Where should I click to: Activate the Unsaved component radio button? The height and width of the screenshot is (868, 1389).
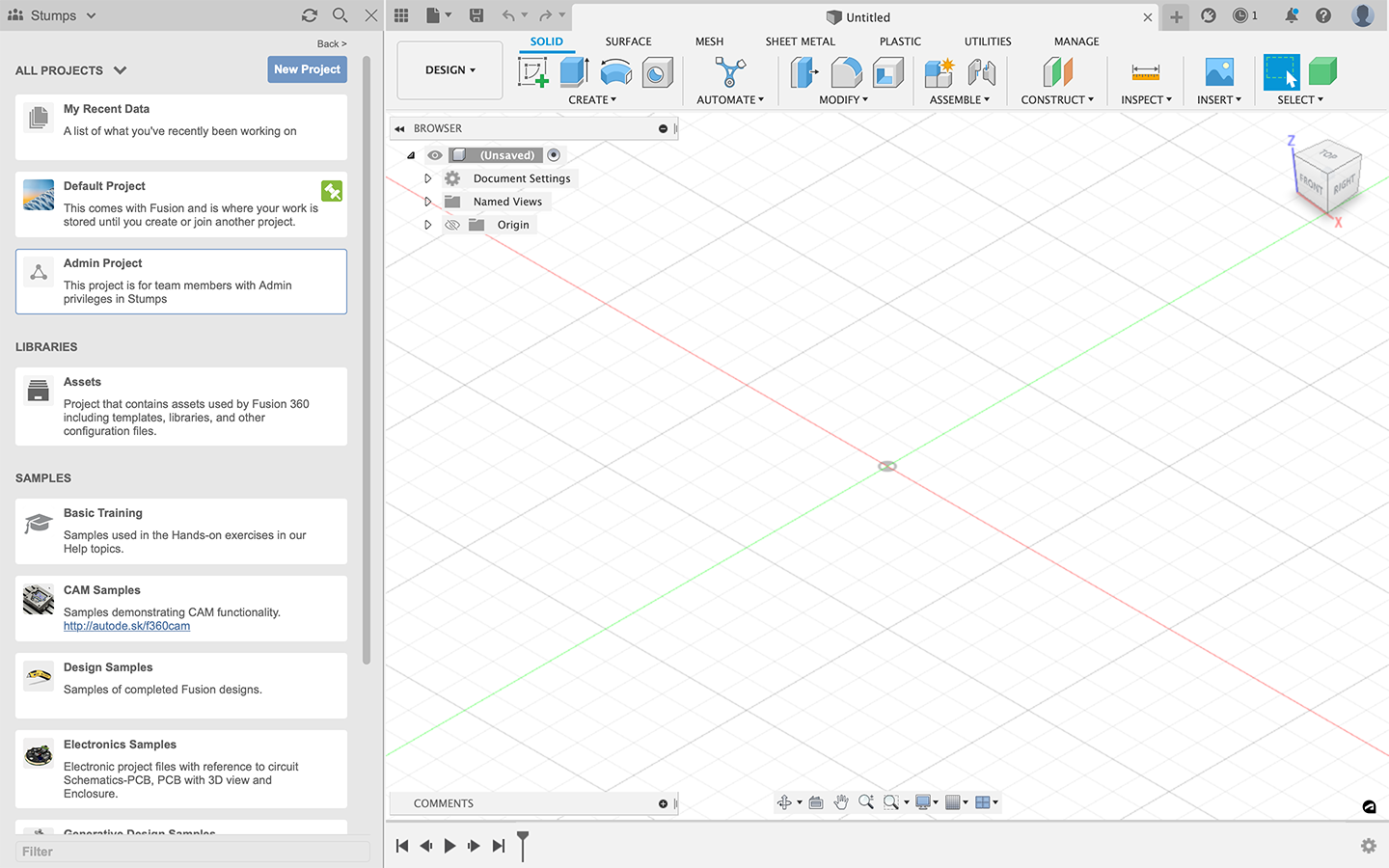coord(554,155)
